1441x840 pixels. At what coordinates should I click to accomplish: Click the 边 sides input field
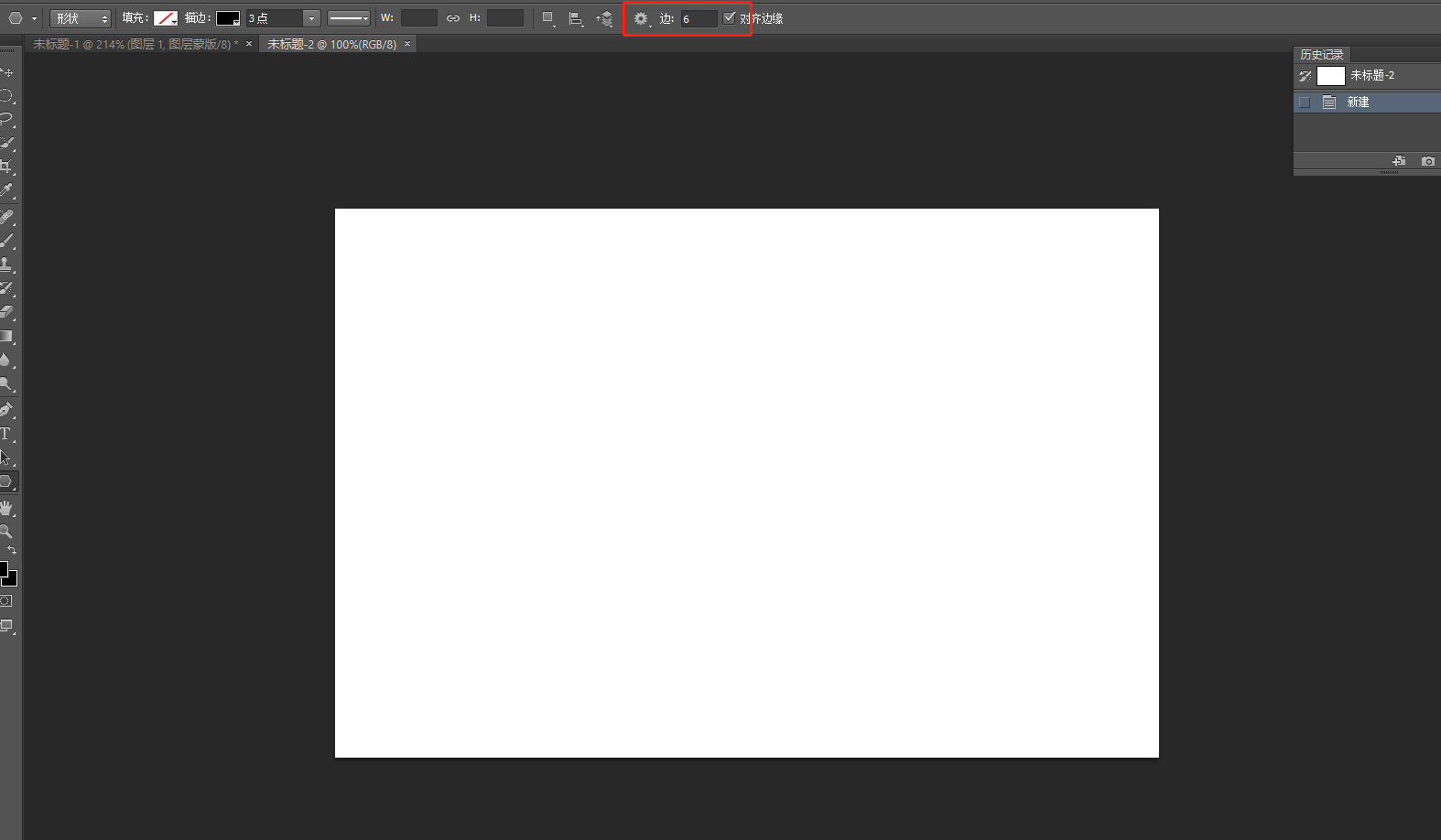699,18
